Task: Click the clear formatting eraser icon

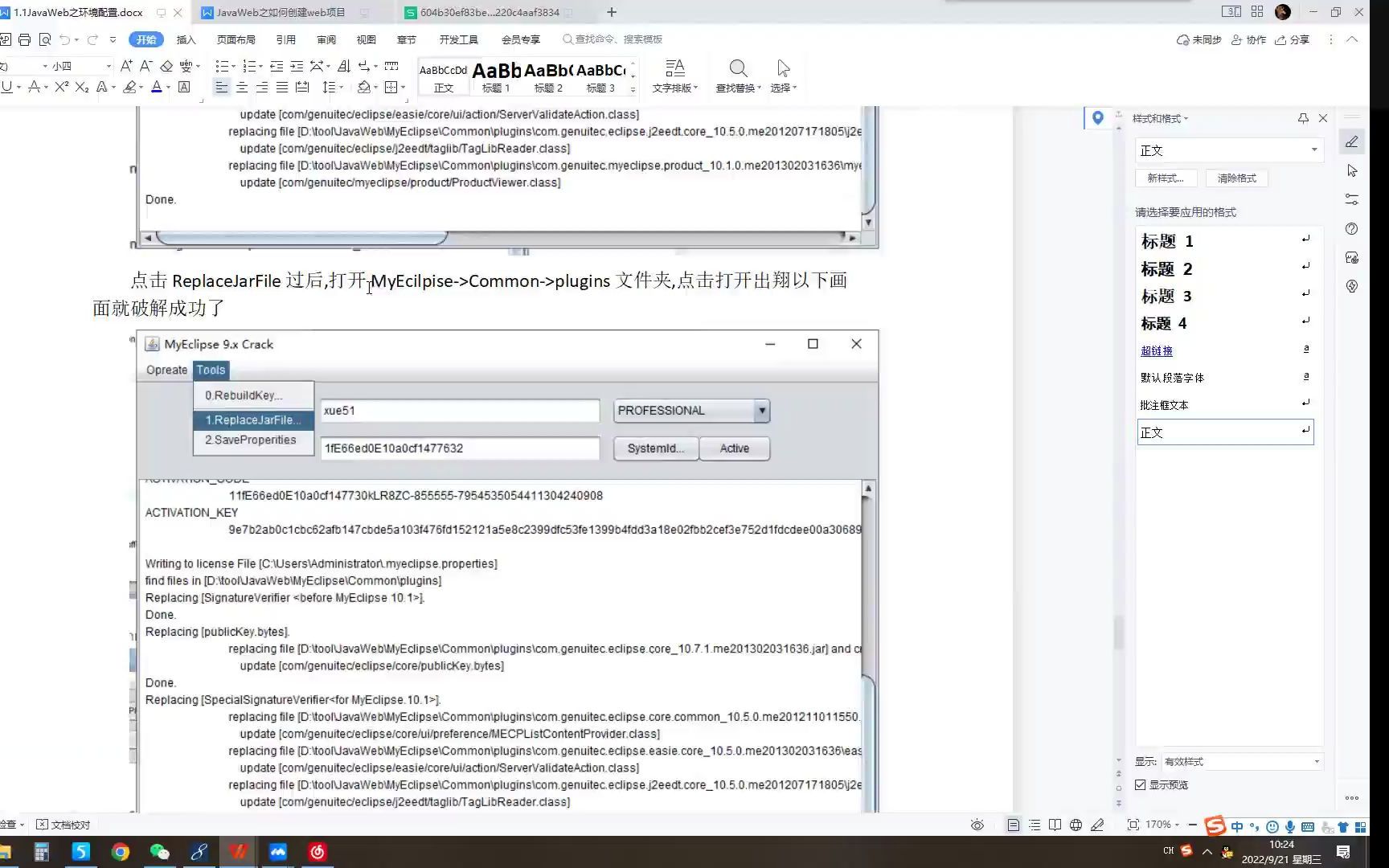Action: click(x=166, y=66)
